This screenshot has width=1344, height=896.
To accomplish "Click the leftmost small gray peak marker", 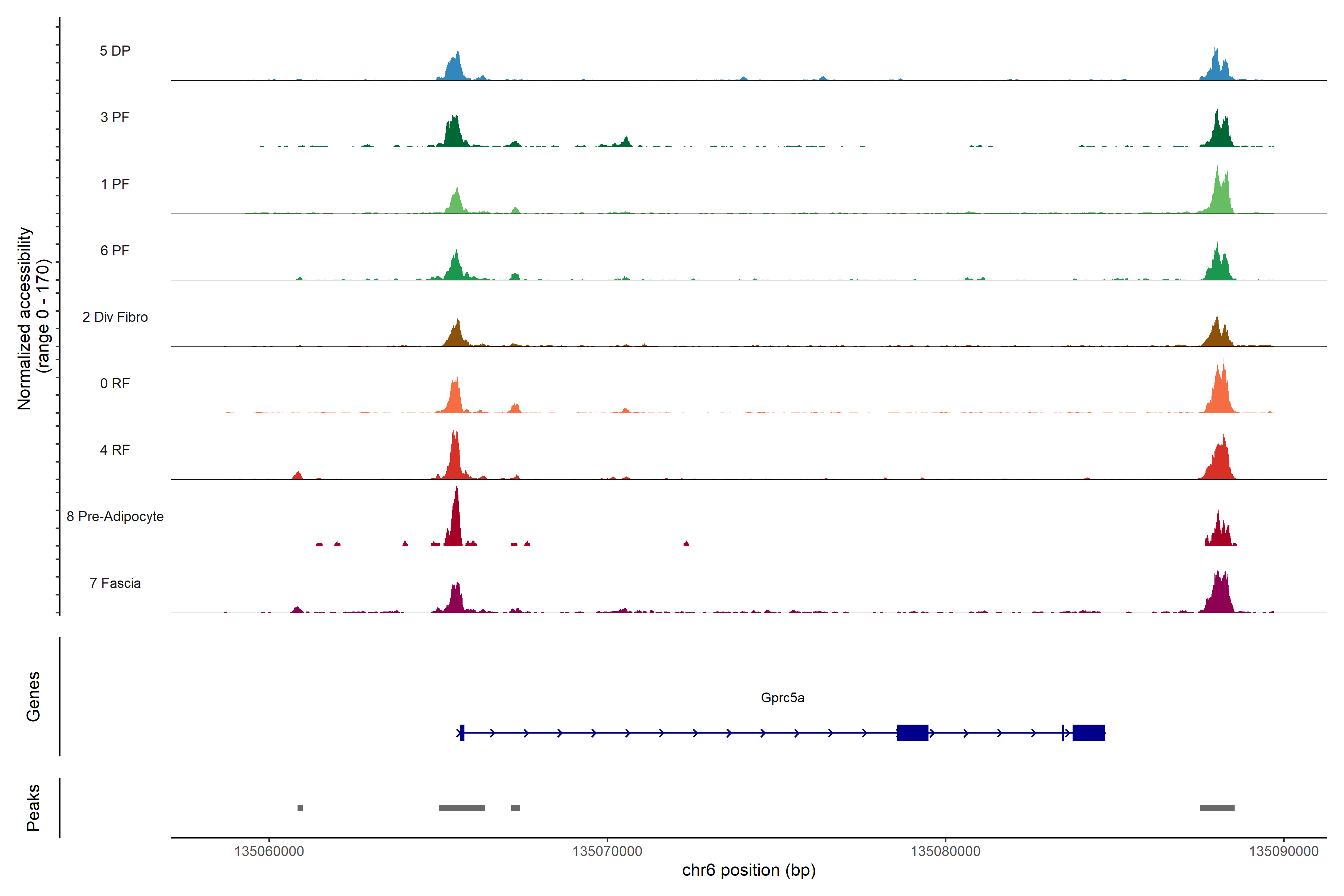I will click(300, 808).
